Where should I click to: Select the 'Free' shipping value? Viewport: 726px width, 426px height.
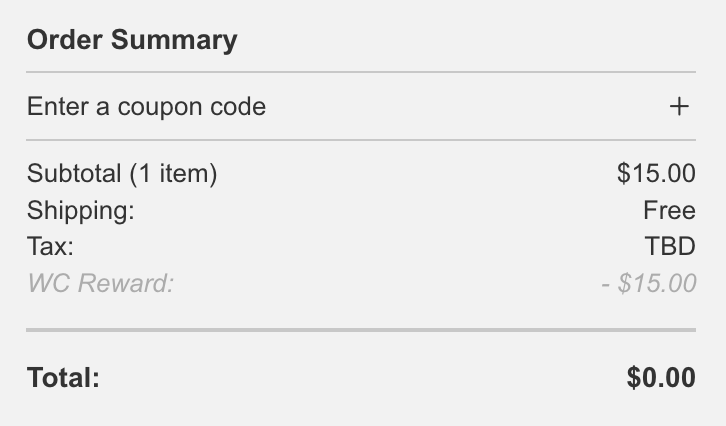(669, 210)
